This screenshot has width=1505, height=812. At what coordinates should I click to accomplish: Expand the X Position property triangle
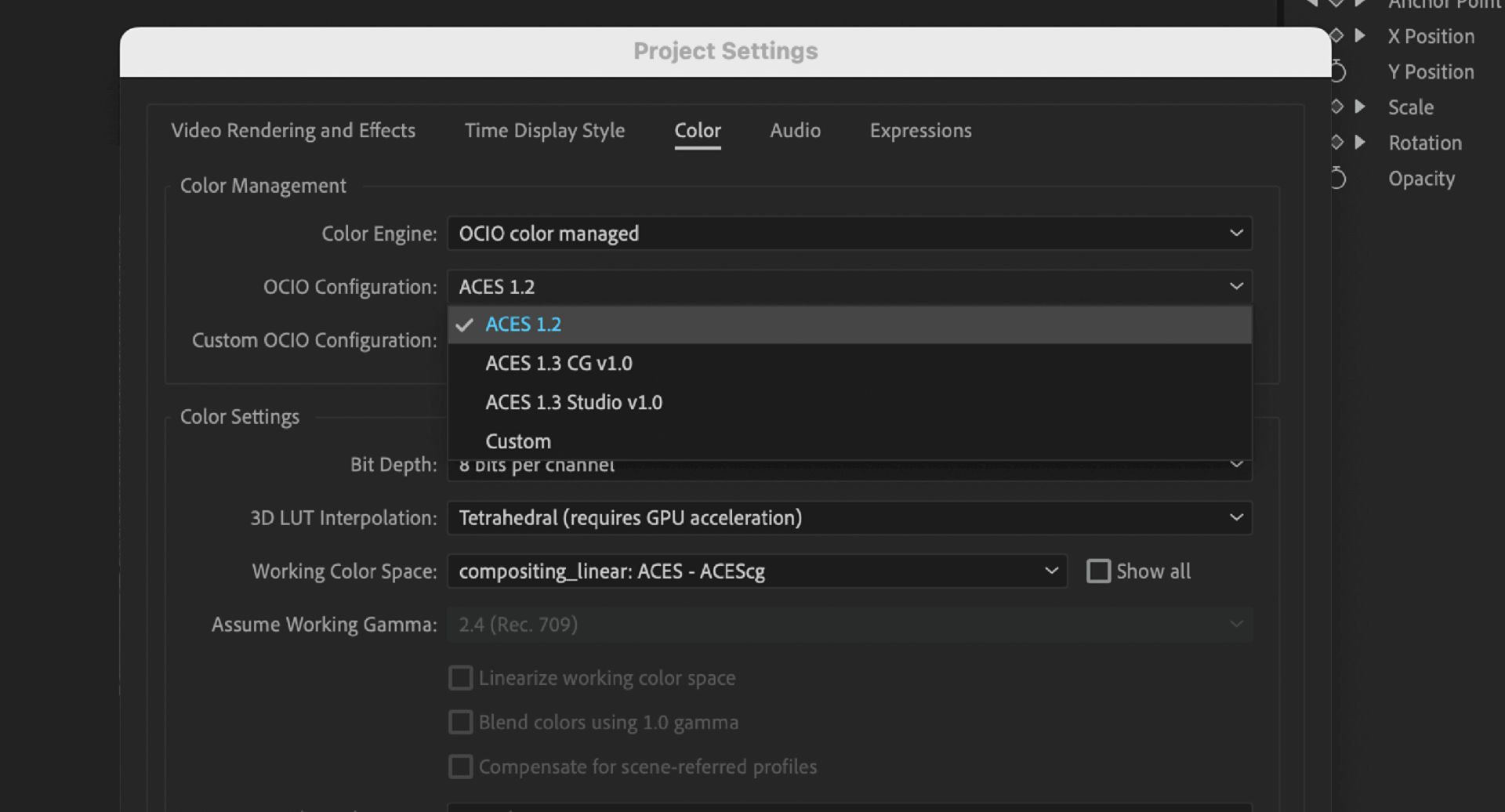click(1360, 35)
